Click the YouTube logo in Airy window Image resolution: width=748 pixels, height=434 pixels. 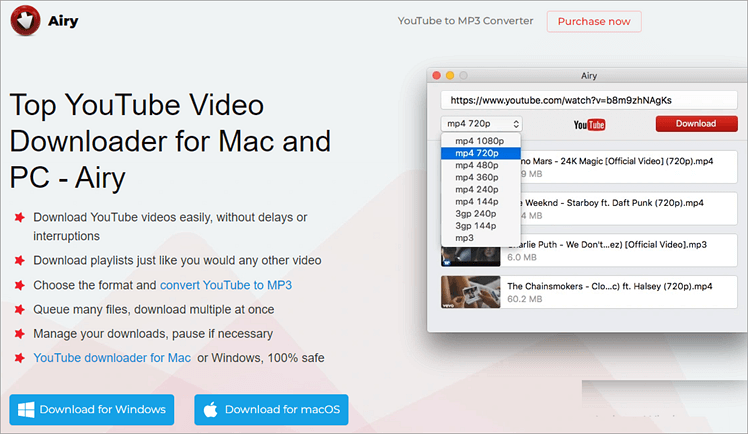click(589, 124)
